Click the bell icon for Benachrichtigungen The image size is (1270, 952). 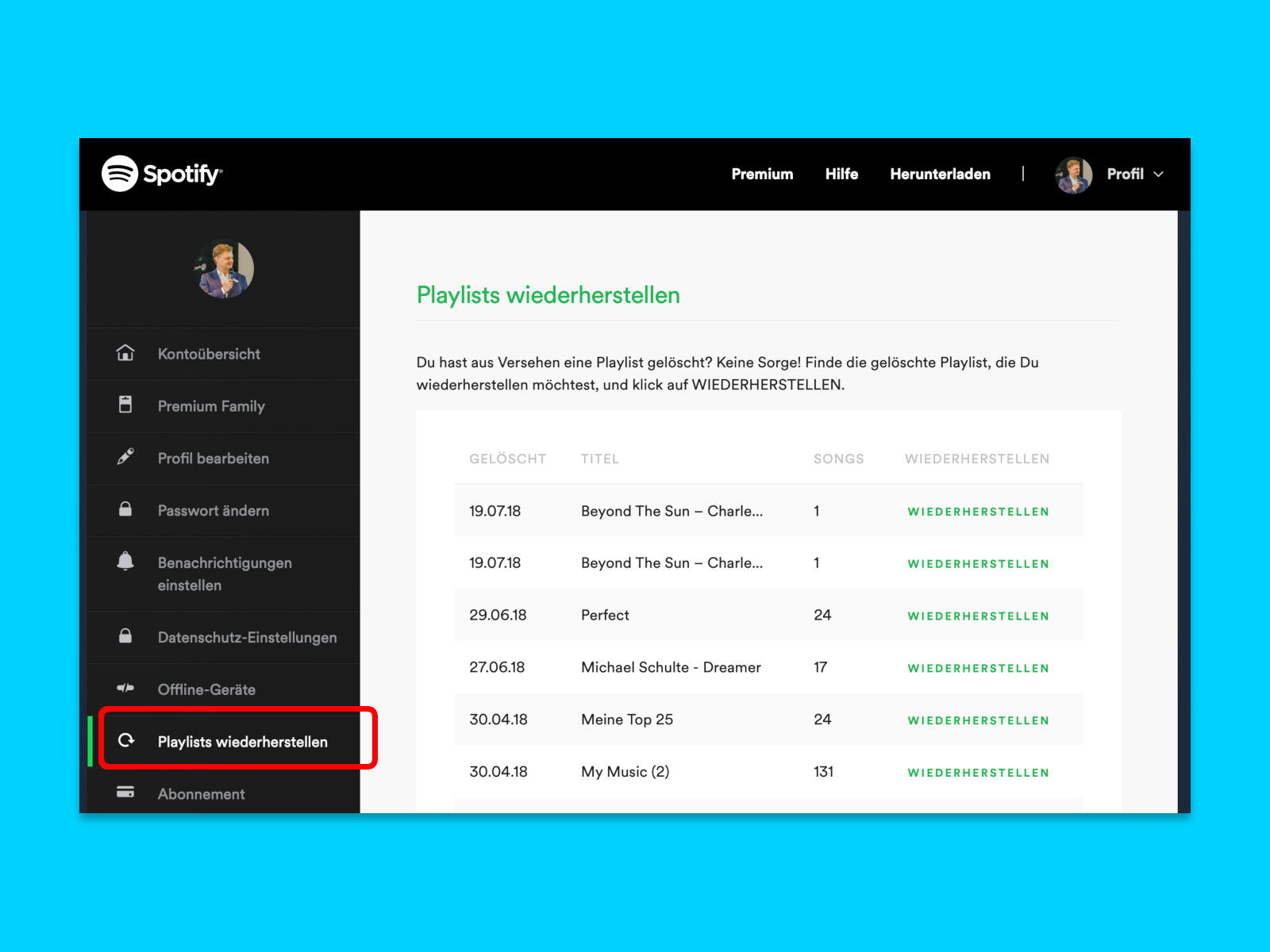(x=125, y=561)
